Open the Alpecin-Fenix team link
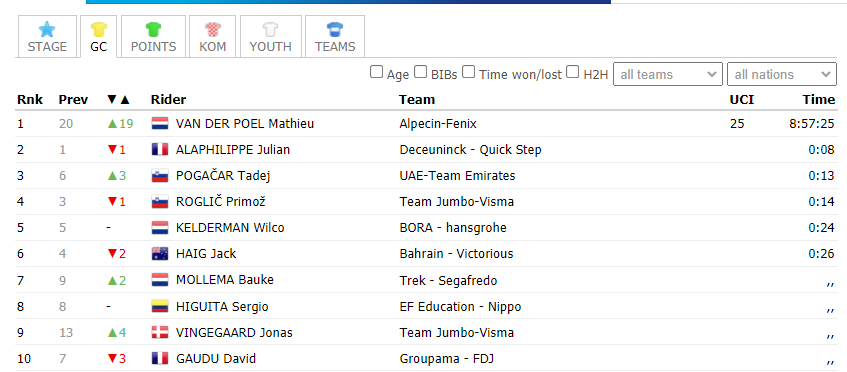The width and height of the screenshot is (847, 372). (x=438, y=124)
